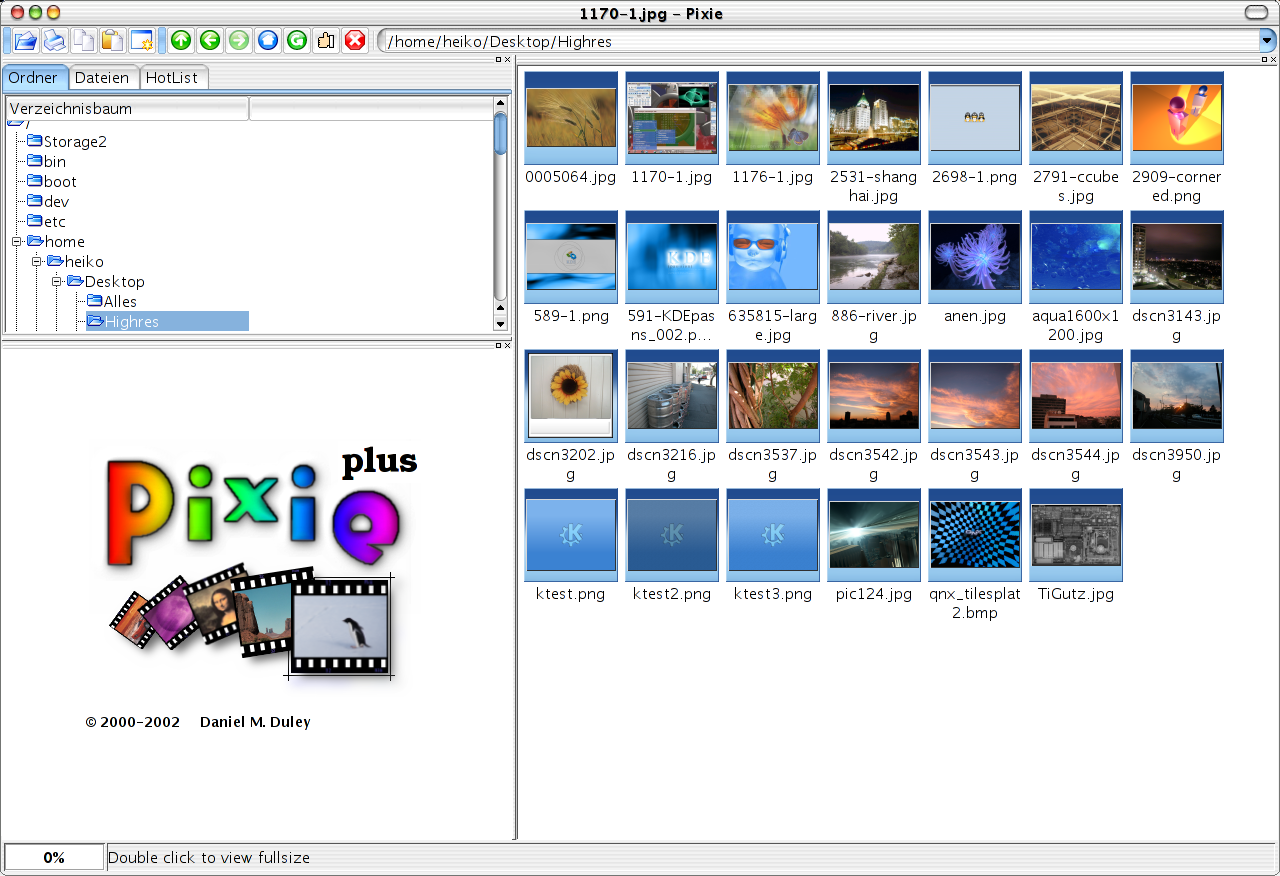Select the etc folder icon in tree

pos(35,221)
